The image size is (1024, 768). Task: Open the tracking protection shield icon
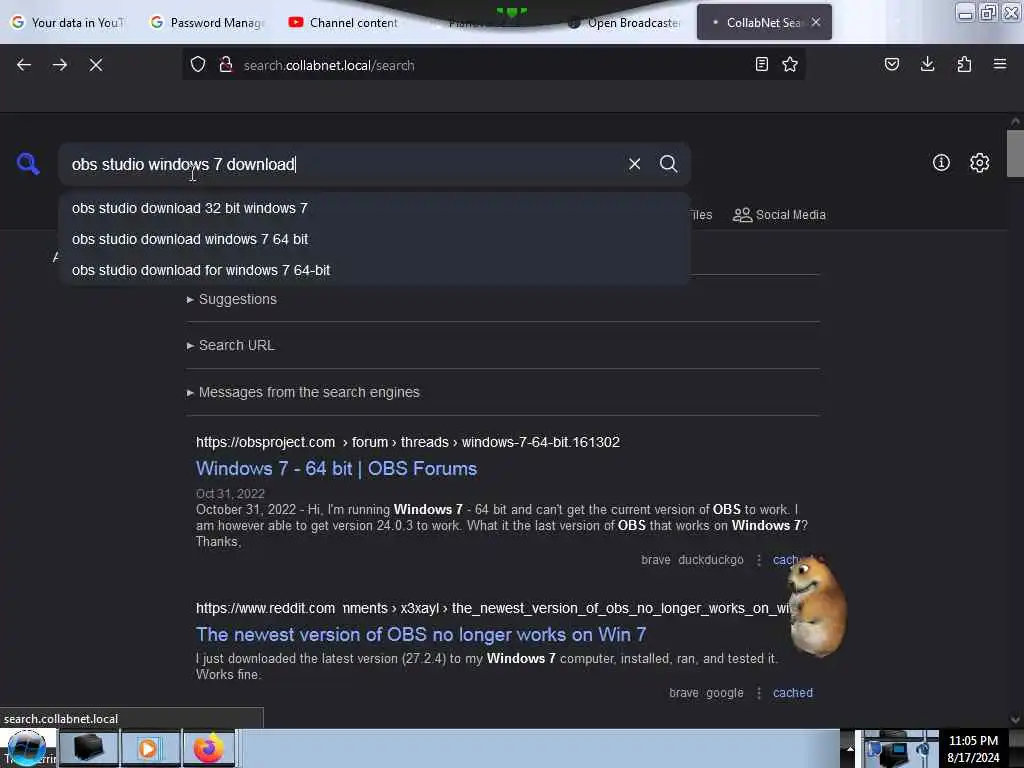pyautogui.click(x=198, y=65)
